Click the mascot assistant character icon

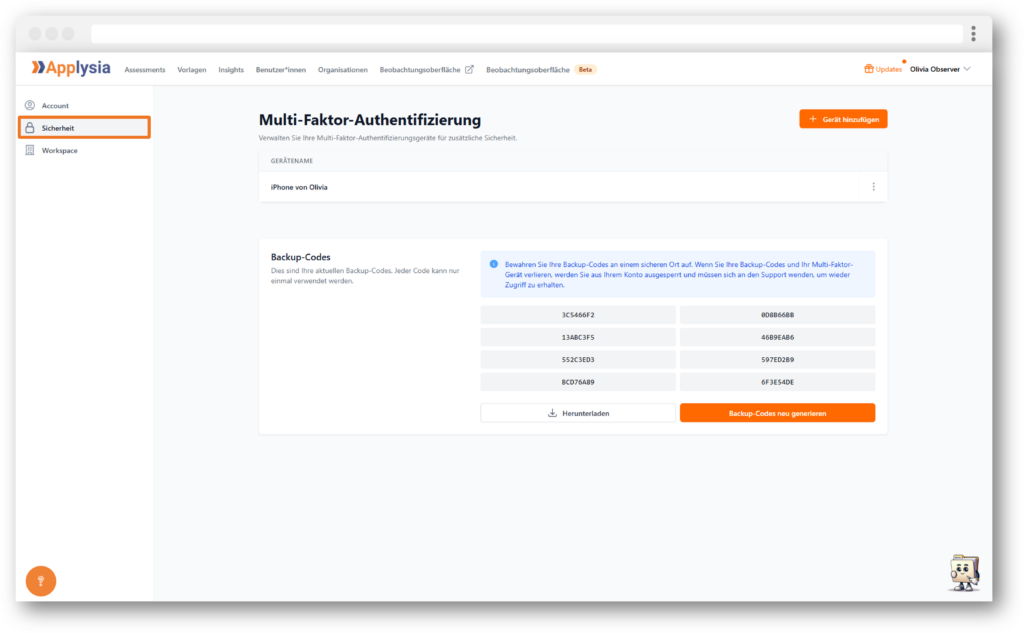coord(965,572)
